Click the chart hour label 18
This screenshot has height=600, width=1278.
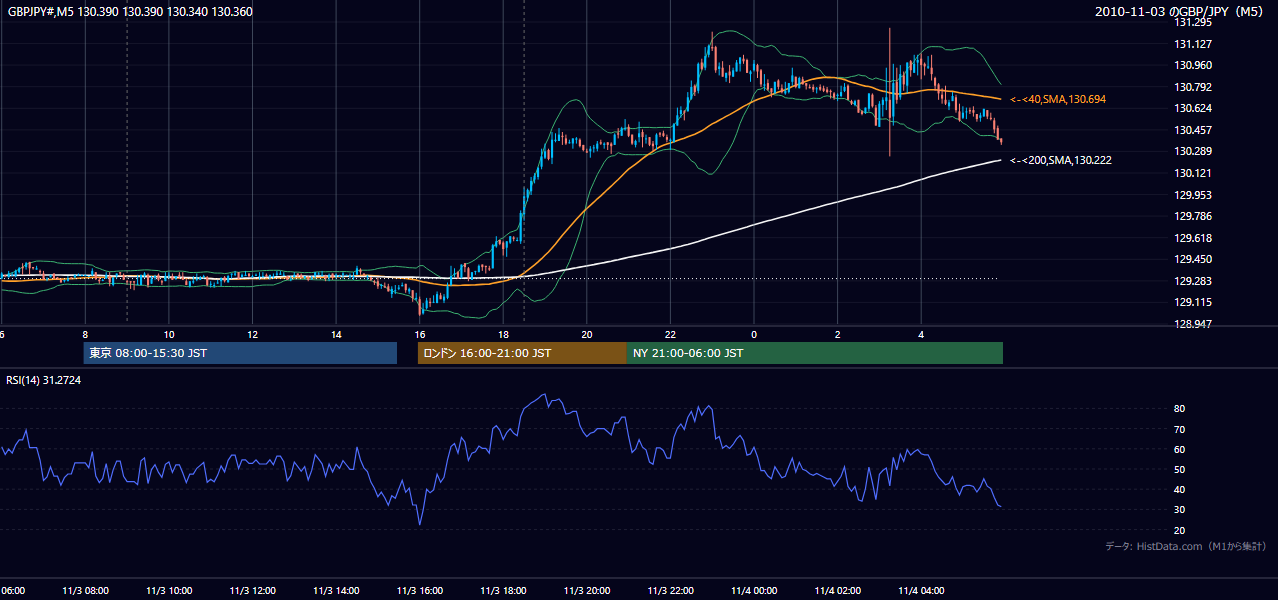point(504,334)
